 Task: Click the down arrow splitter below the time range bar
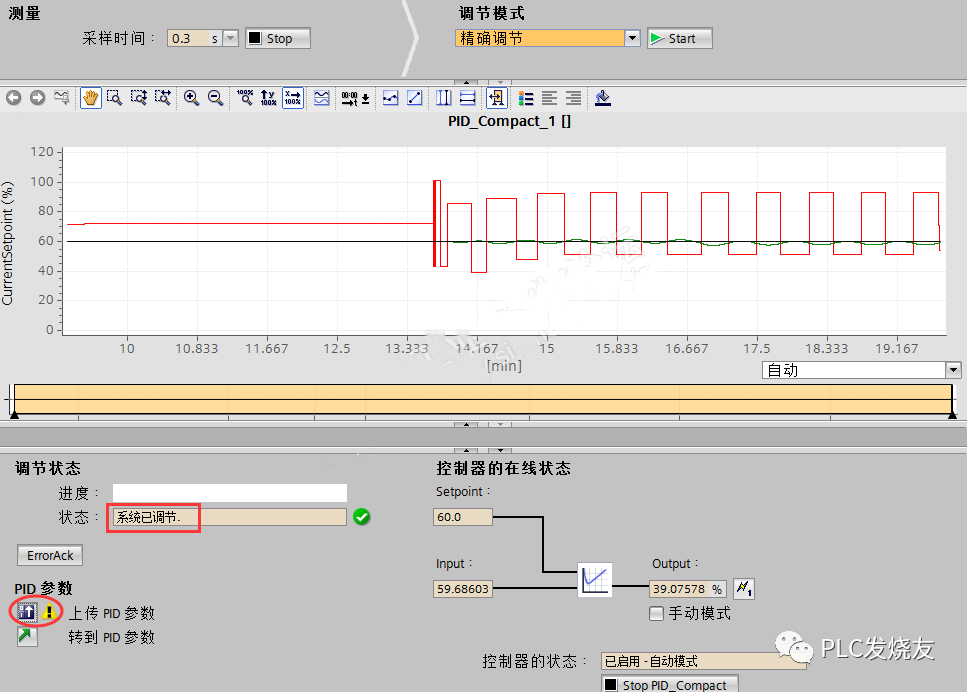tap(500, 424)
